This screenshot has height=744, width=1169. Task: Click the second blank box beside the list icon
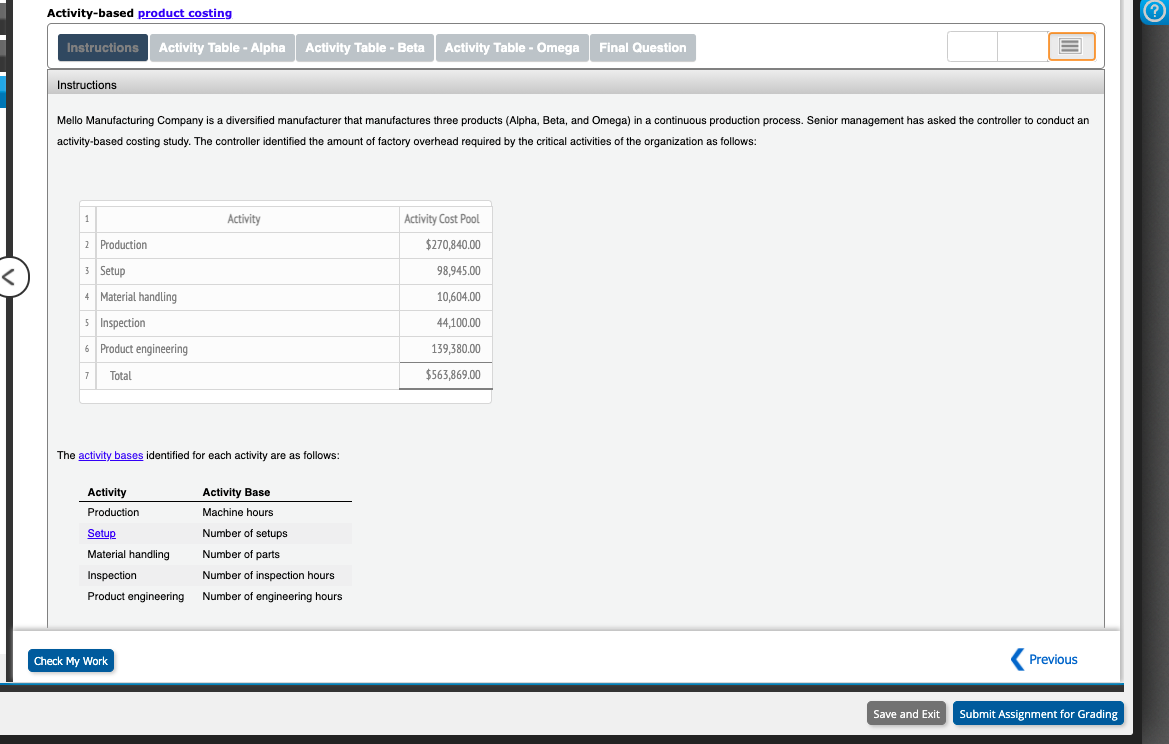[x=1021, y=47]
